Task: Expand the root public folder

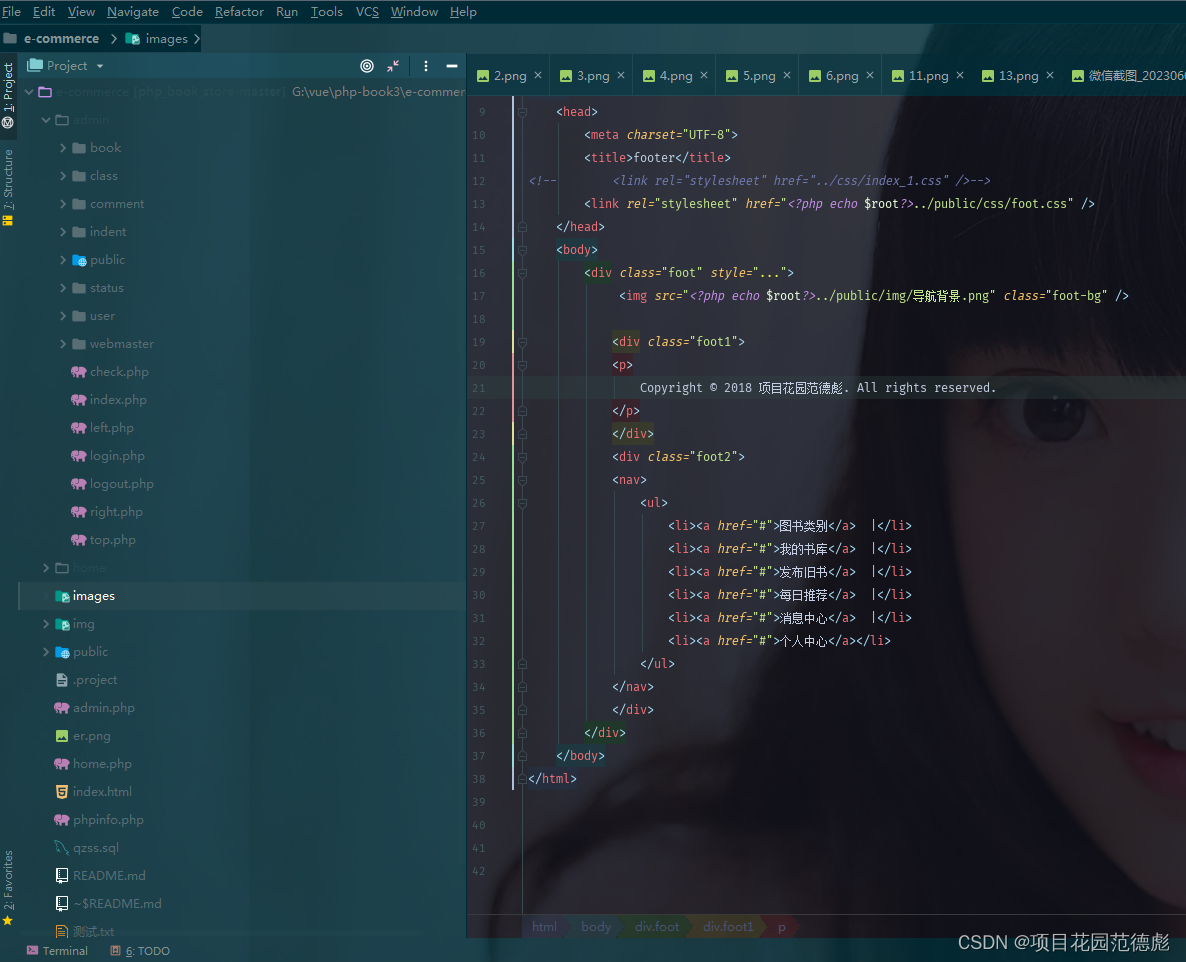Action: coord(46,652)
